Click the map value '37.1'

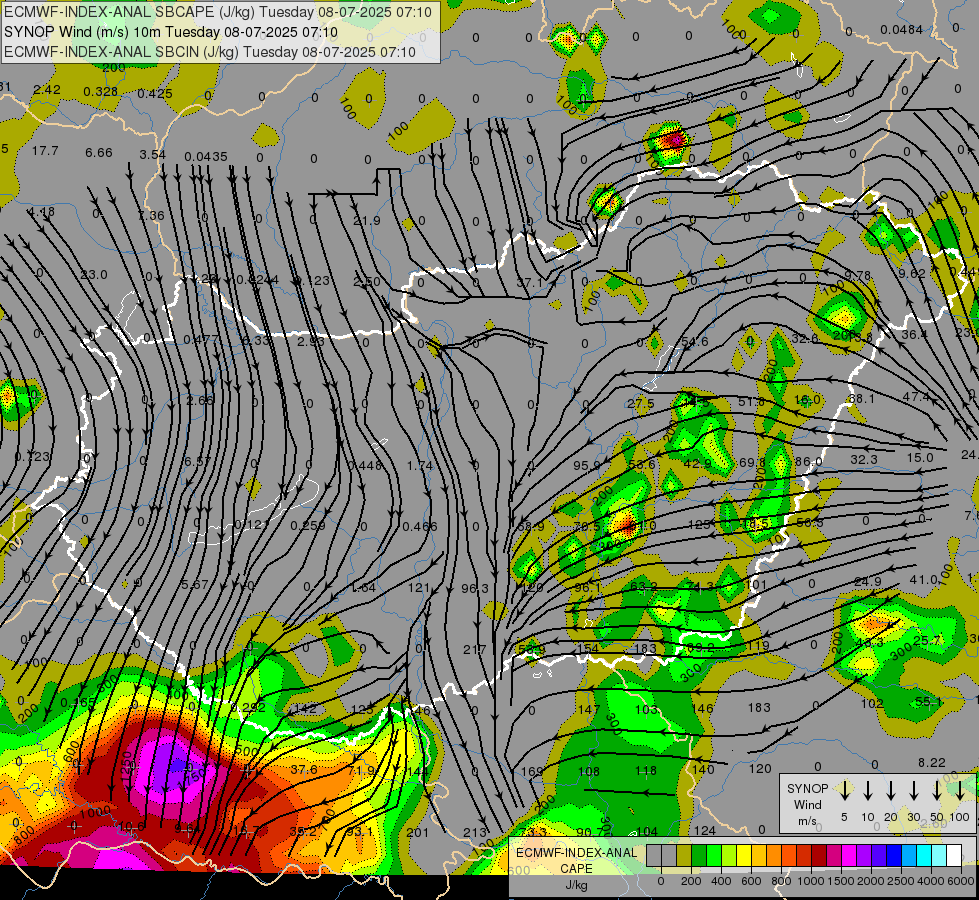[529, 283]
